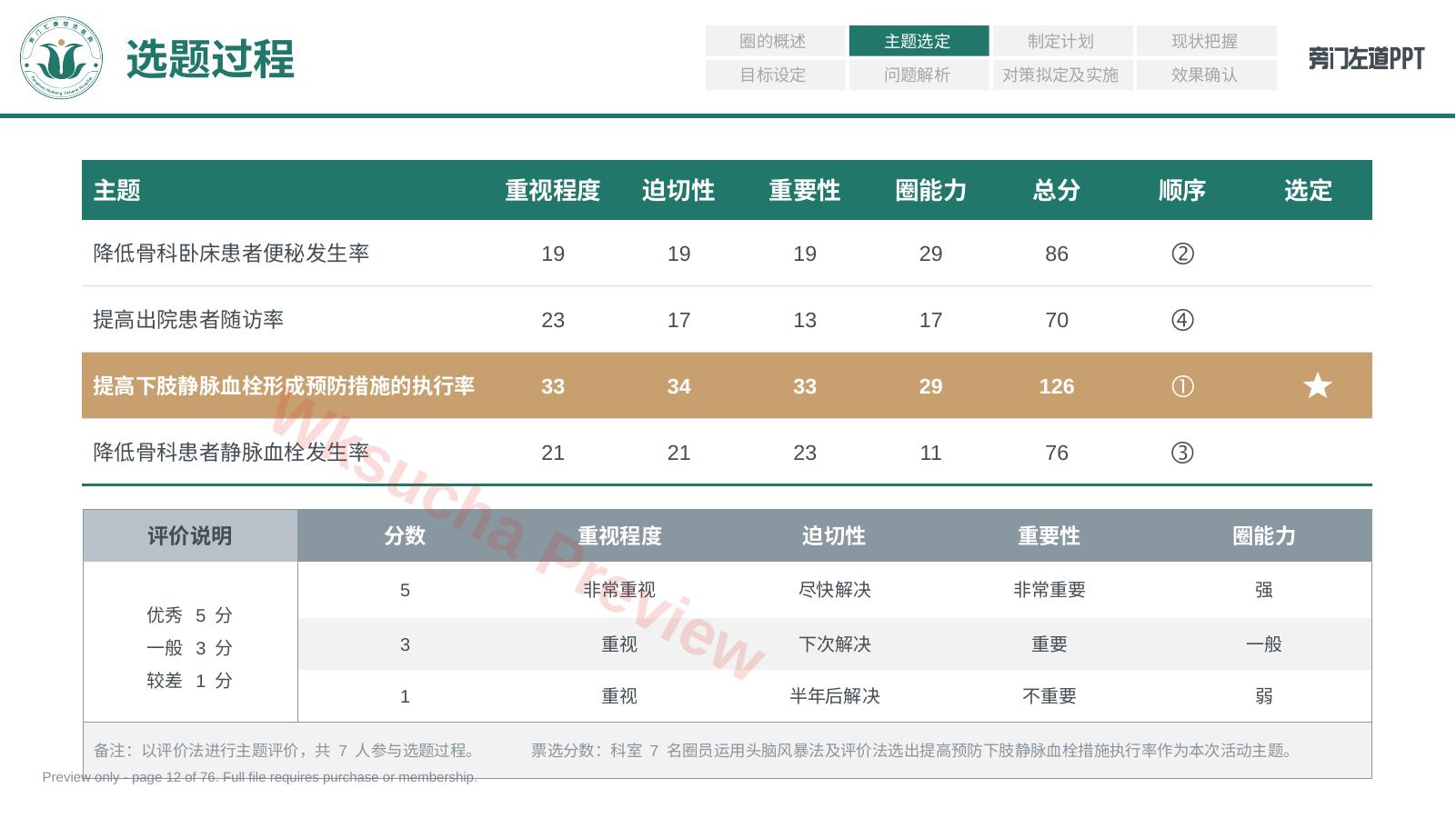Viewport: 1456px width, 818px height.
Task: Click circled number ② rank marker
Action: (x=1182, y=254)
